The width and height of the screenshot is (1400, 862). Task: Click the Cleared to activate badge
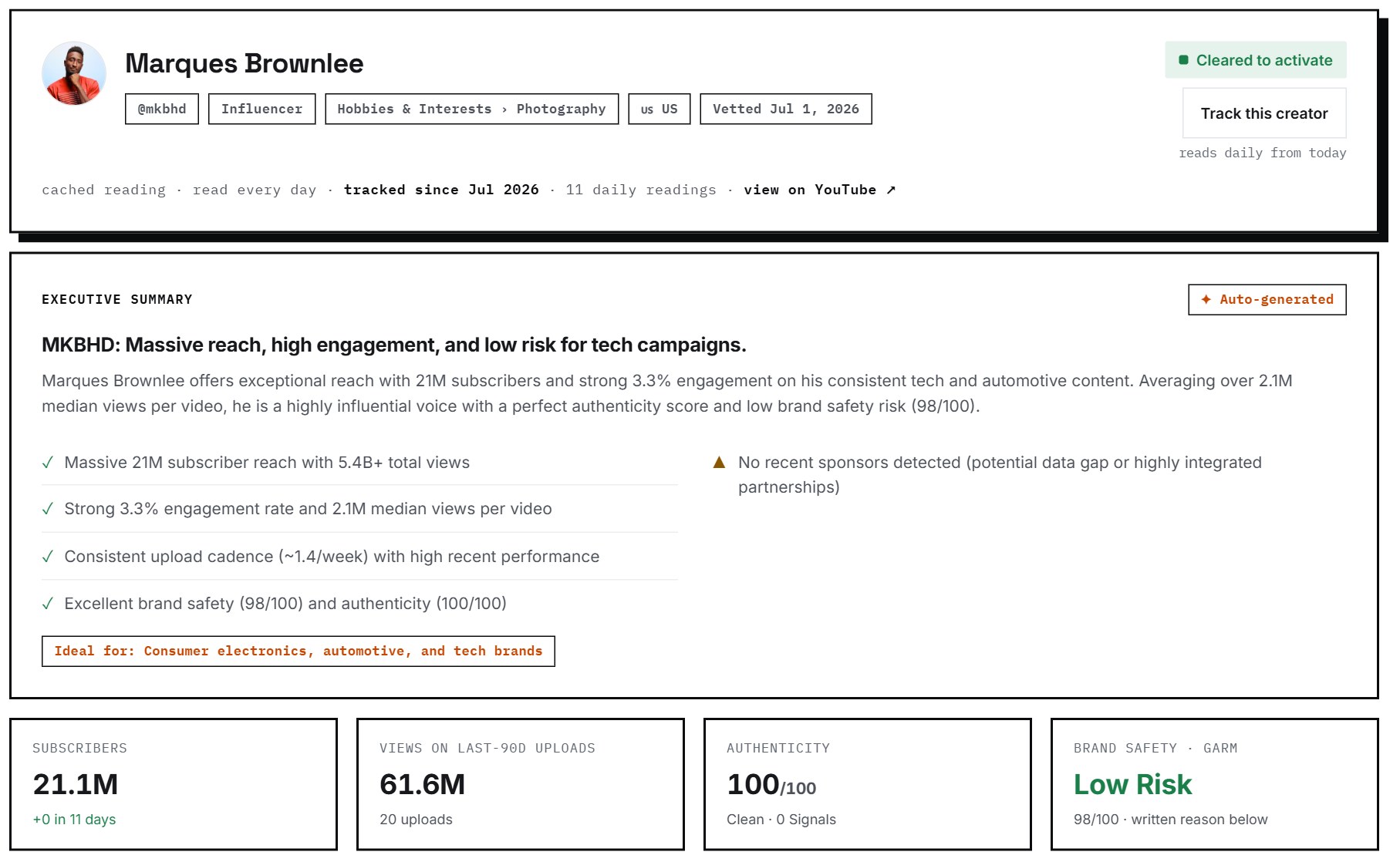tap(1255, 60)
